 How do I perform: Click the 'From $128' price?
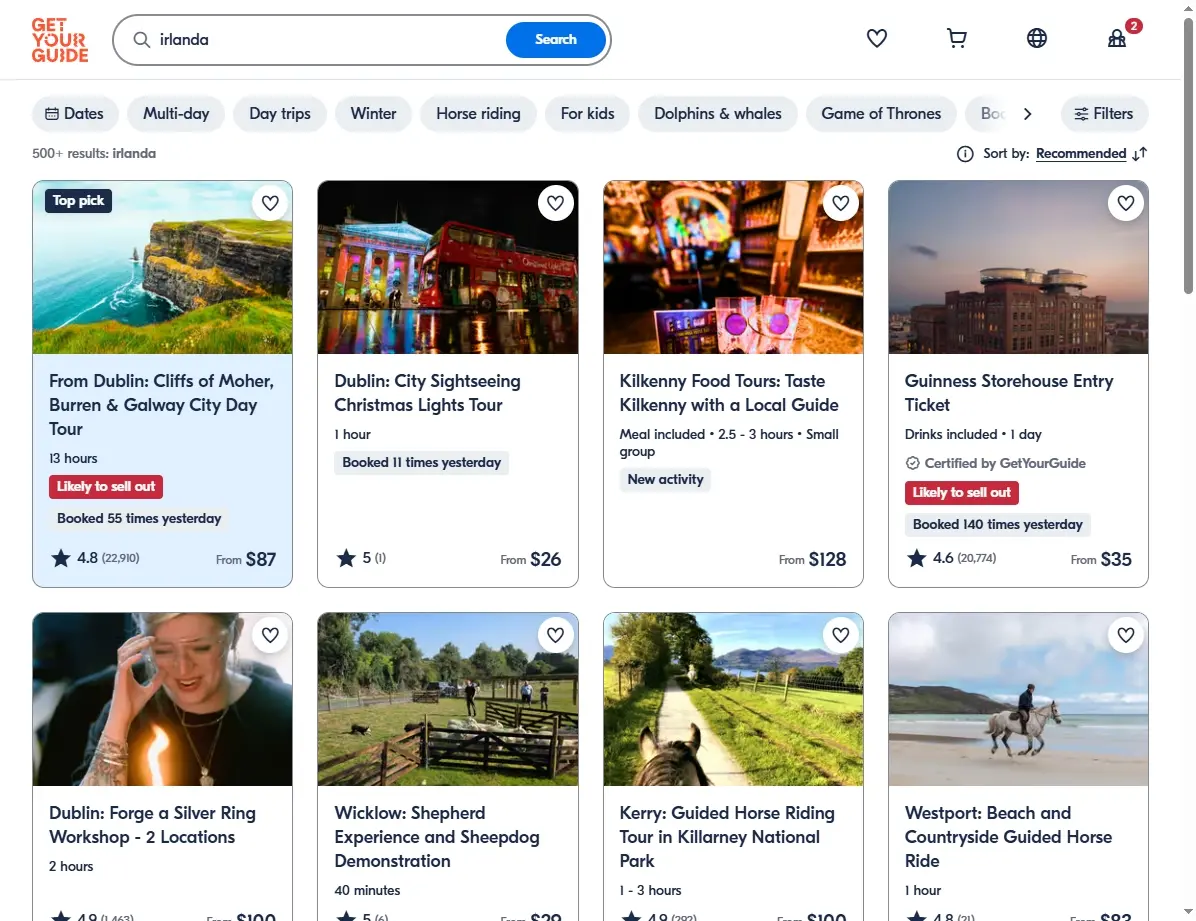click(812, 559)
